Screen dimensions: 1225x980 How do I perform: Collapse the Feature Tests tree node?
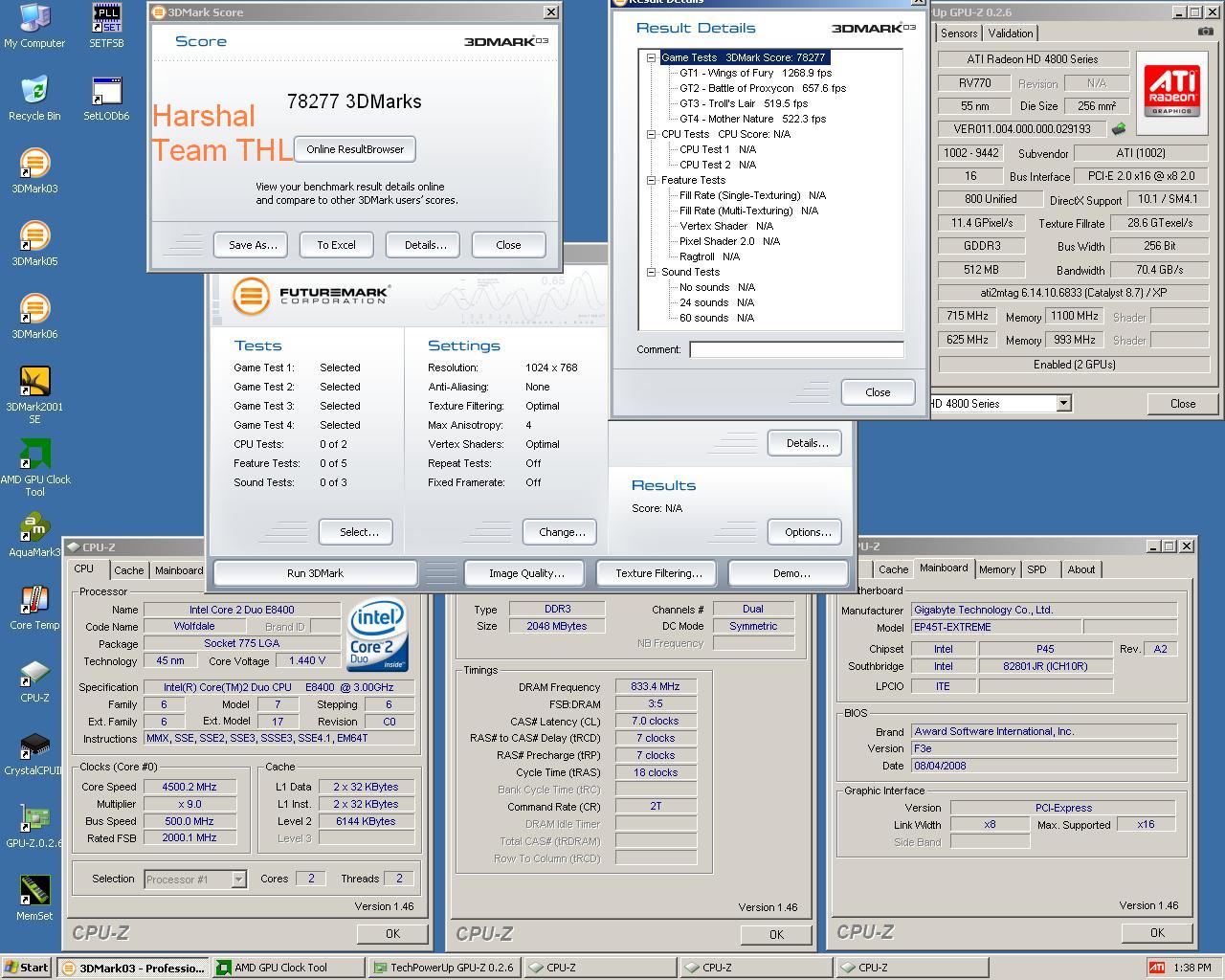[x=651, y=180]
